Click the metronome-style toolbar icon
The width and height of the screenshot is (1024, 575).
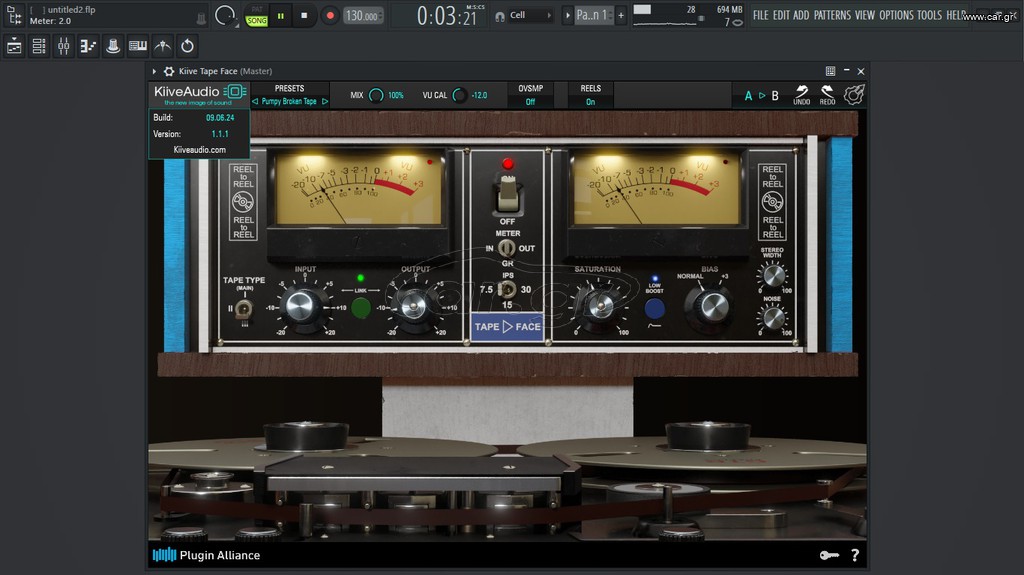click(x=163, y=46)
